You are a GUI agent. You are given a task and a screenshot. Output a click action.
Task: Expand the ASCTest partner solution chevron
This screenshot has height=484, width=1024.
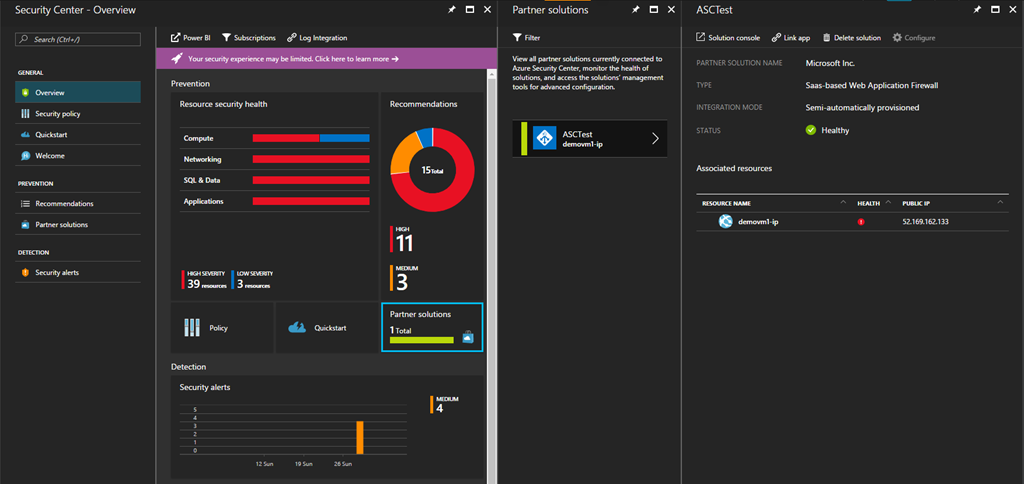pyautogui.click(x=656, y=138)
